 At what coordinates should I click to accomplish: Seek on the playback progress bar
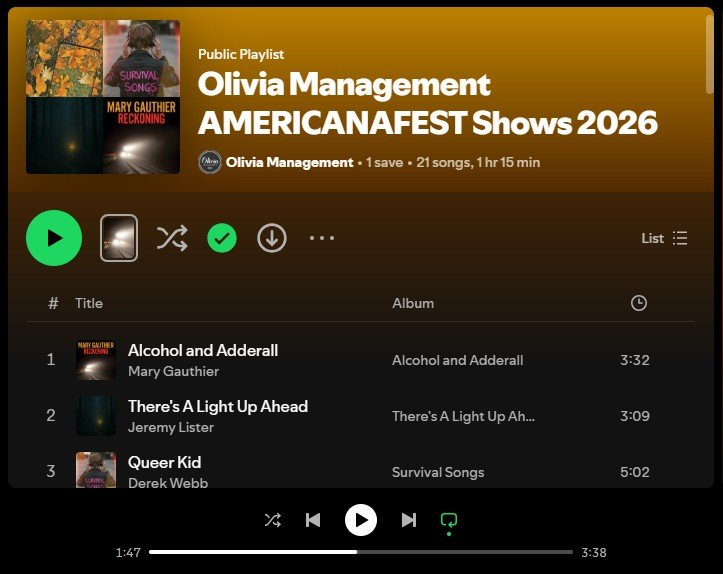click(x=361, y=552)
